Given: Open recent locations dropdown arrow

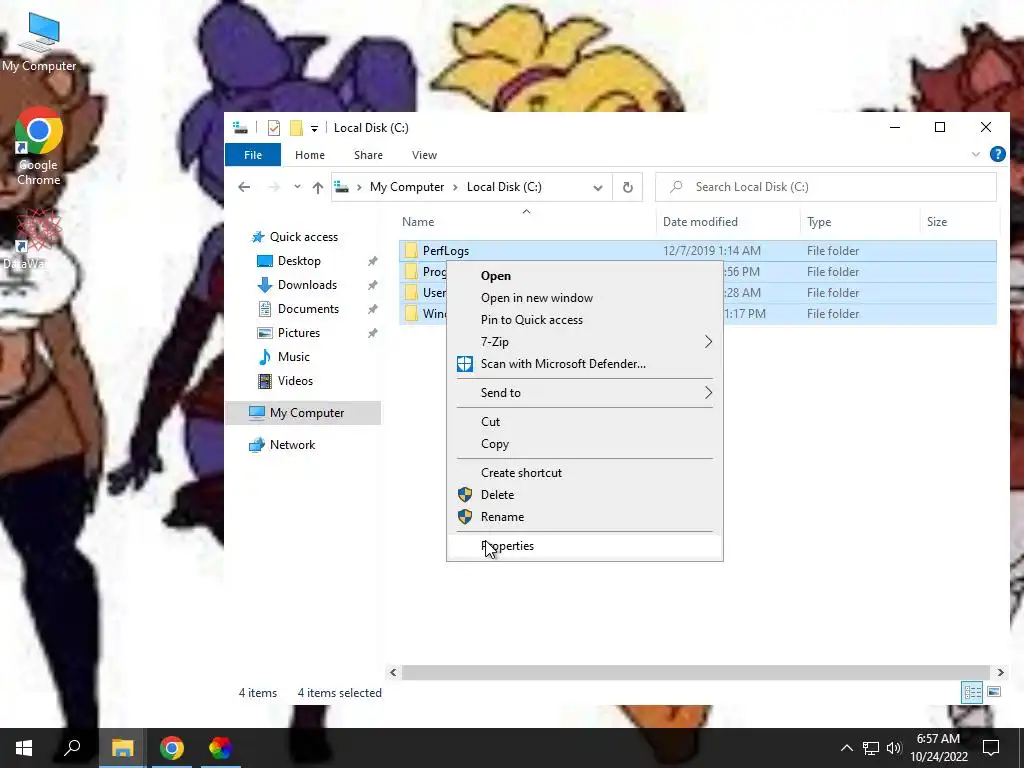Looking at the screenshot, I should [297, 187].
